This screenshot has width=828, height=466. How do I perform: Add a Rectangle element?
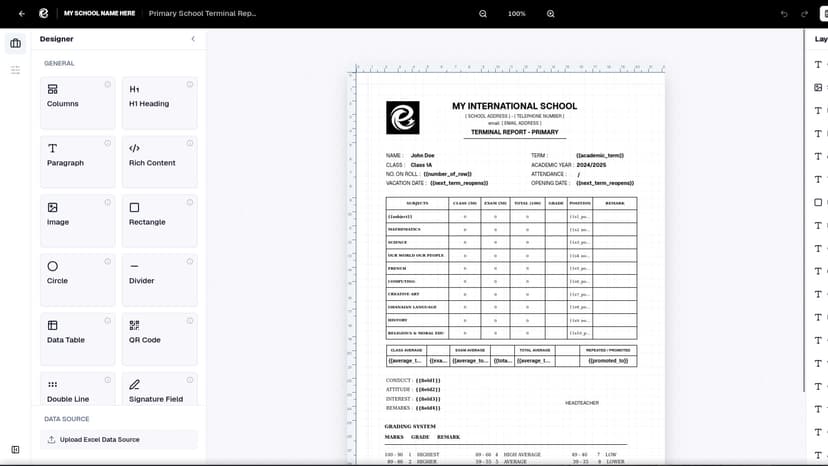click(159, 221)
